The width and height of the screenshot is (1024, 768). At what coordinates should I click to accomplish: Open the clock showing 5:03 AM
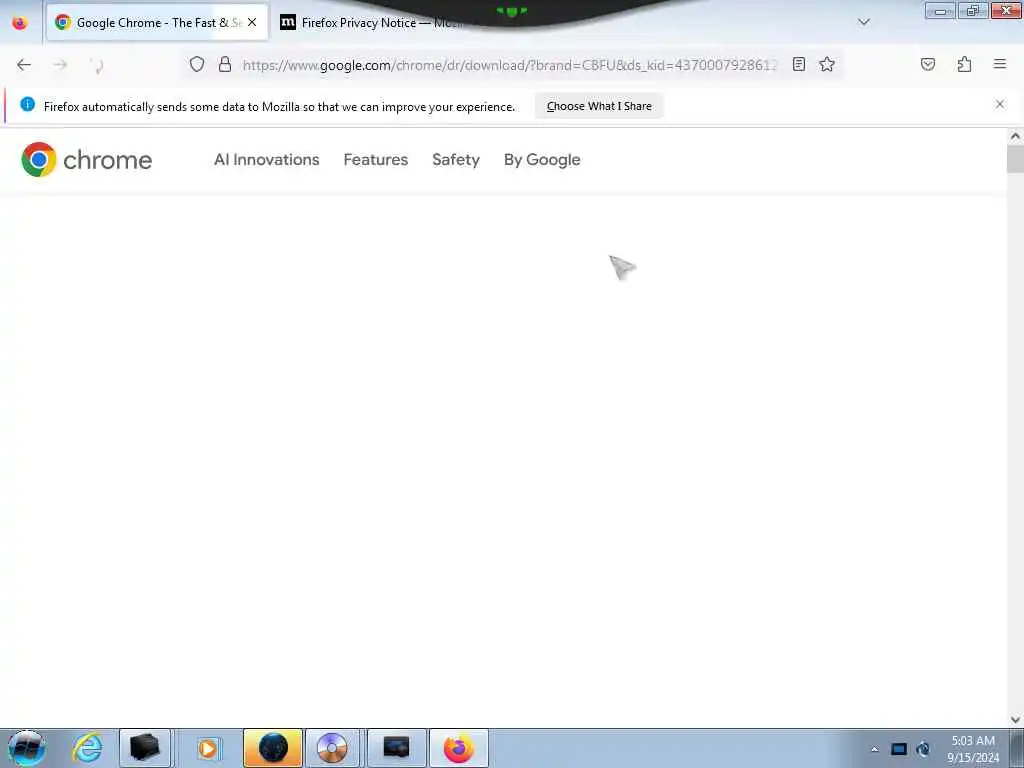[973, 748]
